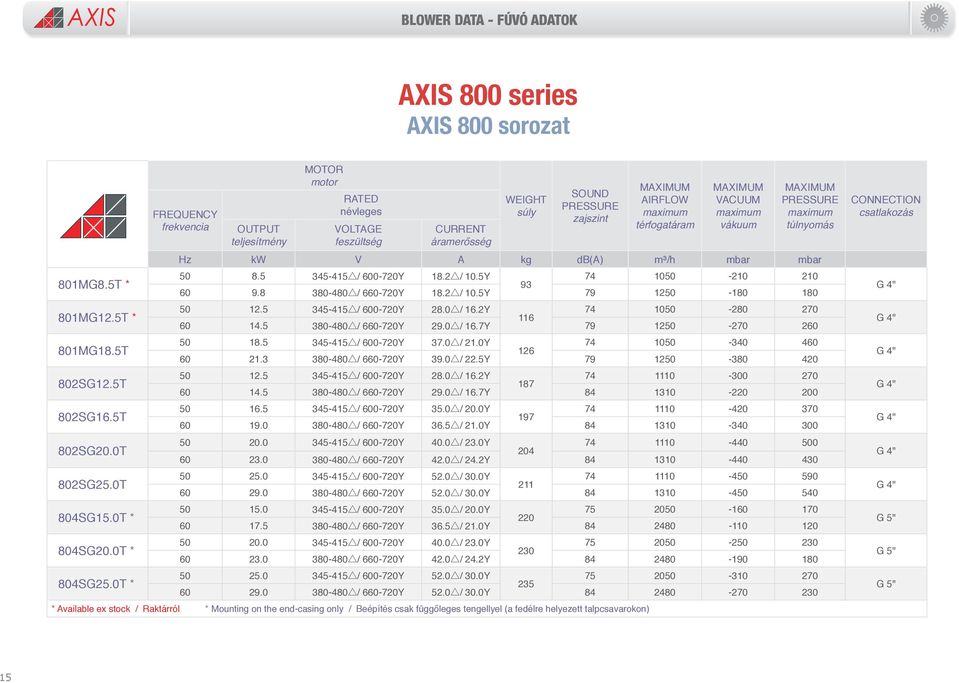The image size is (959, 683).
Task: Select the weight value 93
Action: 526,284
